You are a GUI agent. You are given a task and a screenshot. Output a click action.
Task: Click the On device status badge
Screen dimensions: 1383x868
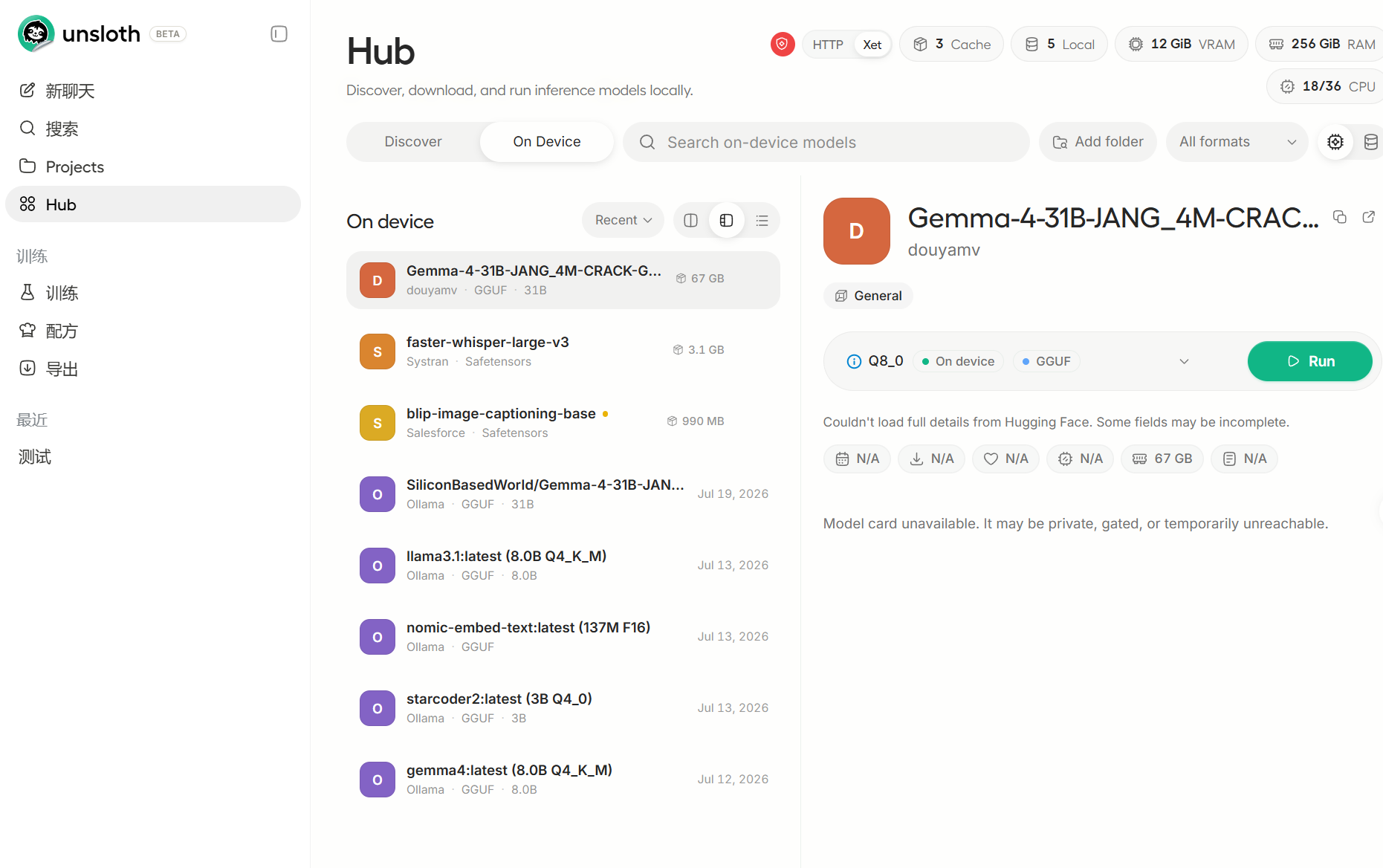[958, 361]
